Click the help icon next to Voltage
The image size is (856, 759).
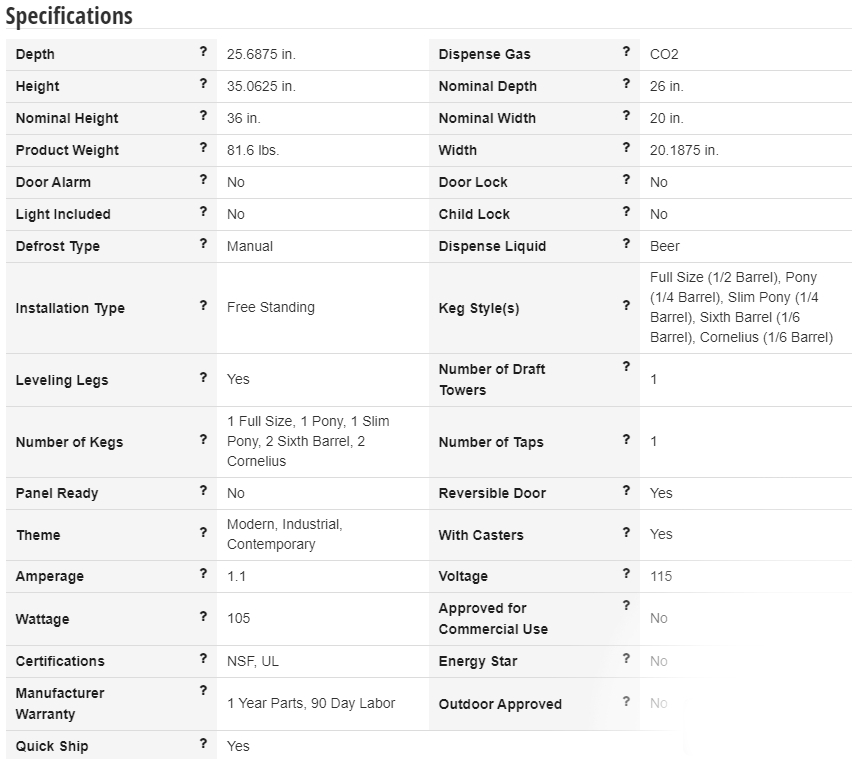pos(626,573)
